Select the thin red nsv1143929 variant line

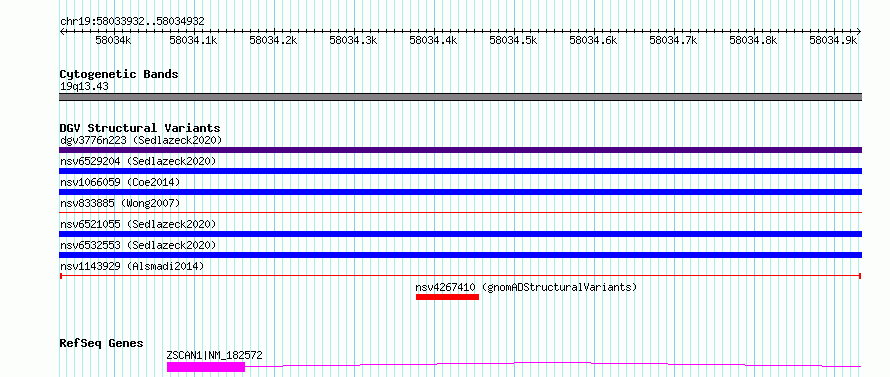tap(460, 276)
